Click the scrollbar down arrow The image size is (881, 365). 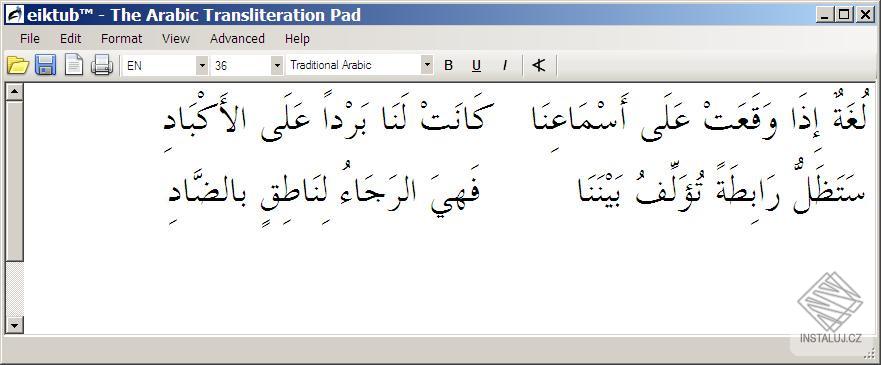point(14,325)
